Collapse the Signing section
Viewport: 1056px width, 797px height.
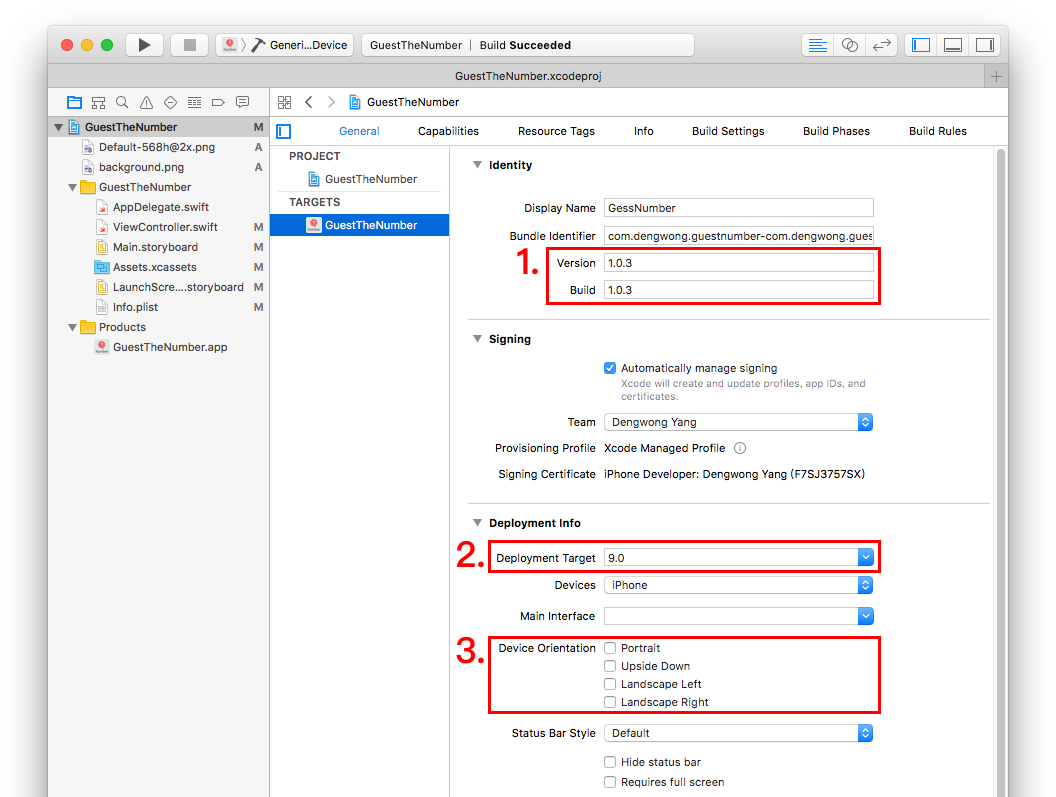[477, 339]
